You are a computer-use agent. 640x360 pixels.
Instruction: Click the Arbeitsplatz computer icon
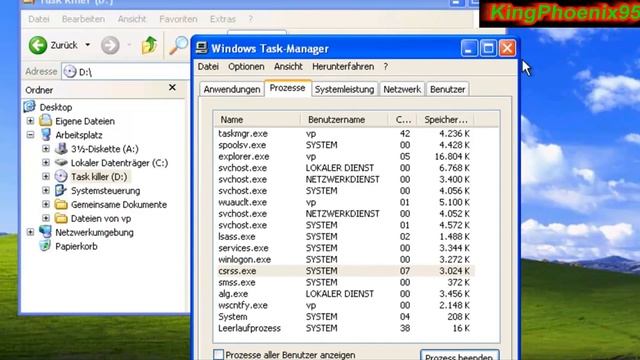46,135
